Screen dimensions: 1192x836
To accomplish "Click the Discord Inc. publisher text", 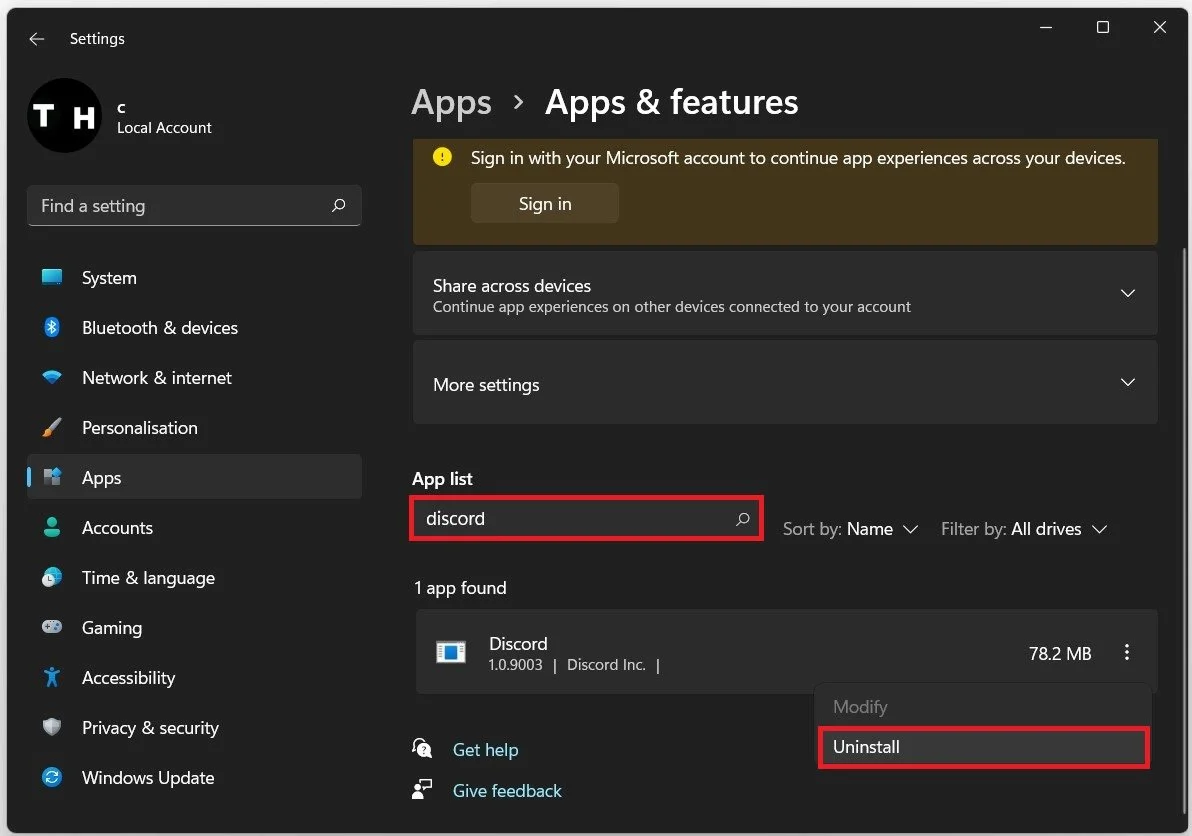I will [x=606, y=665].
